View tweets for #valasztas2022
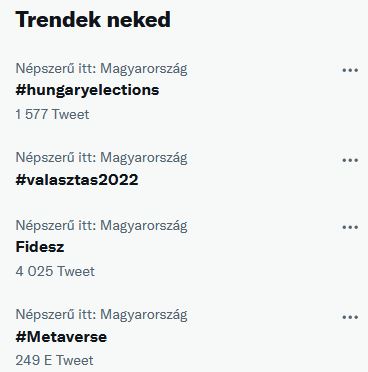Screen dimensions: 368x372 point(77,180)
